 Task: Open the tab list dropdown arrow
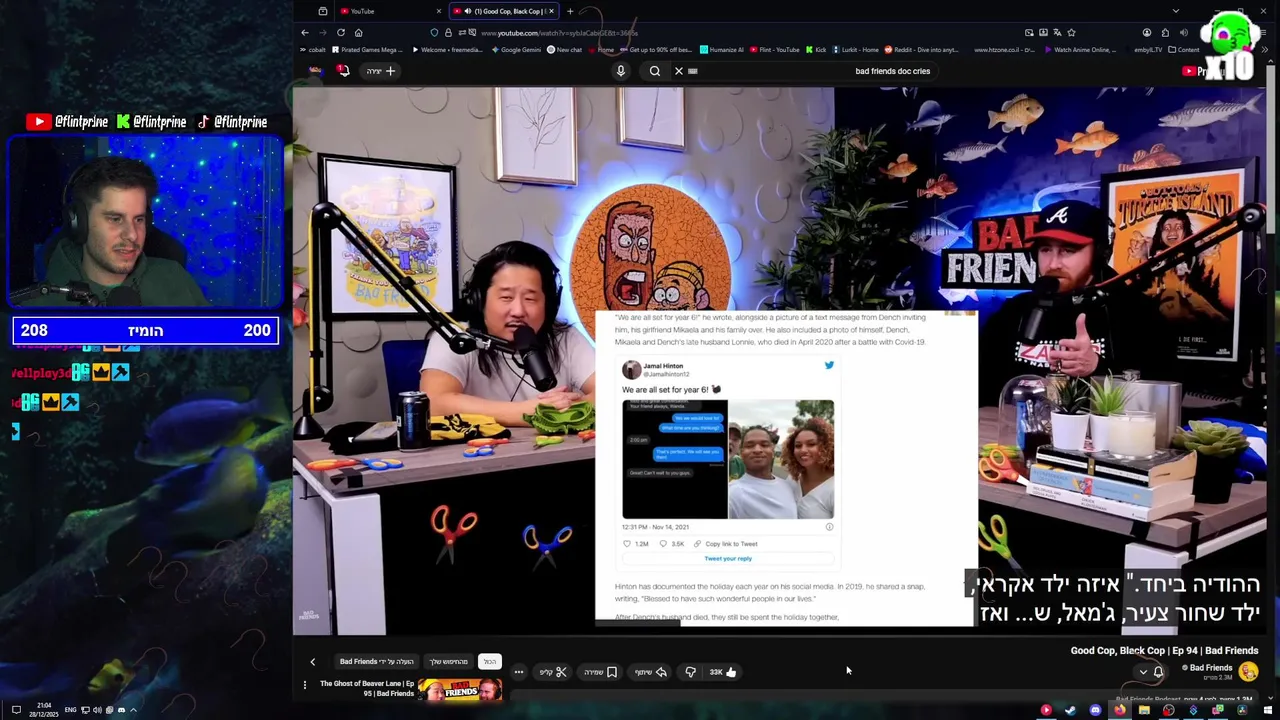click(x=1176, y=11)
